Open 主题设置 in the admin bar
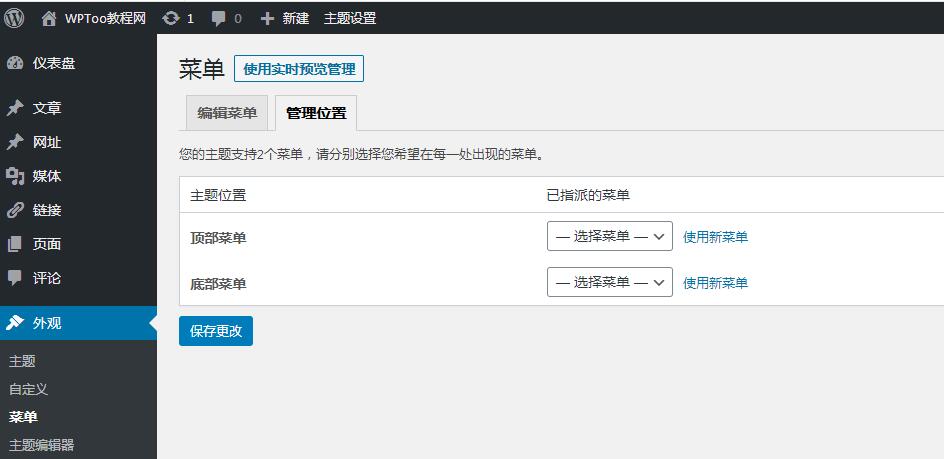Screen dimensions: 944x459 tap(350, 18)
